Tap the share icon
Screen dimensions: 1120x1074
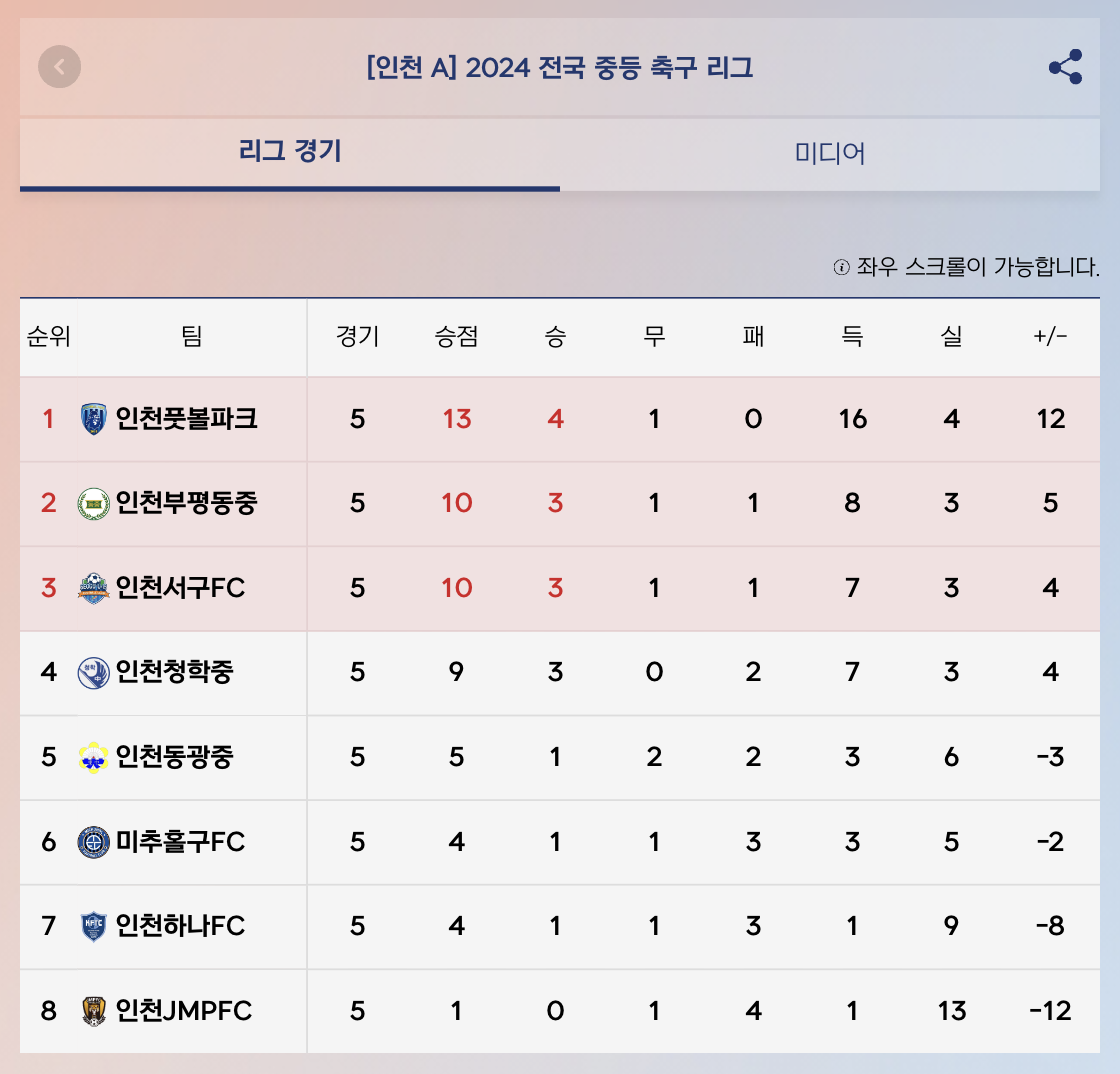(1065, 67)
